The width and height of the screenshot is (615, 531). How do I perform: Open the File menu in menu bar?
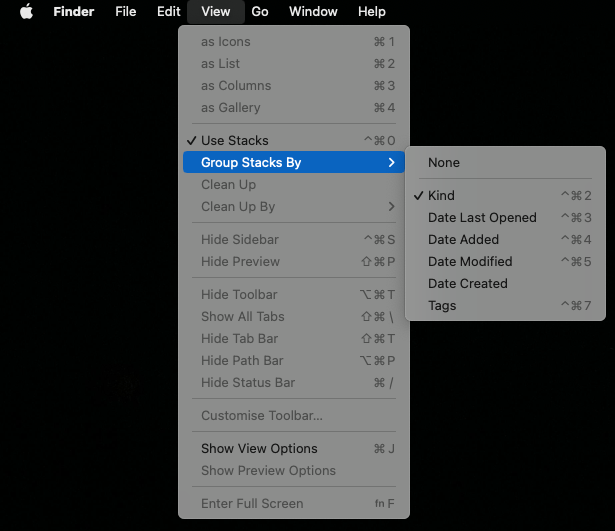(126, 12)
